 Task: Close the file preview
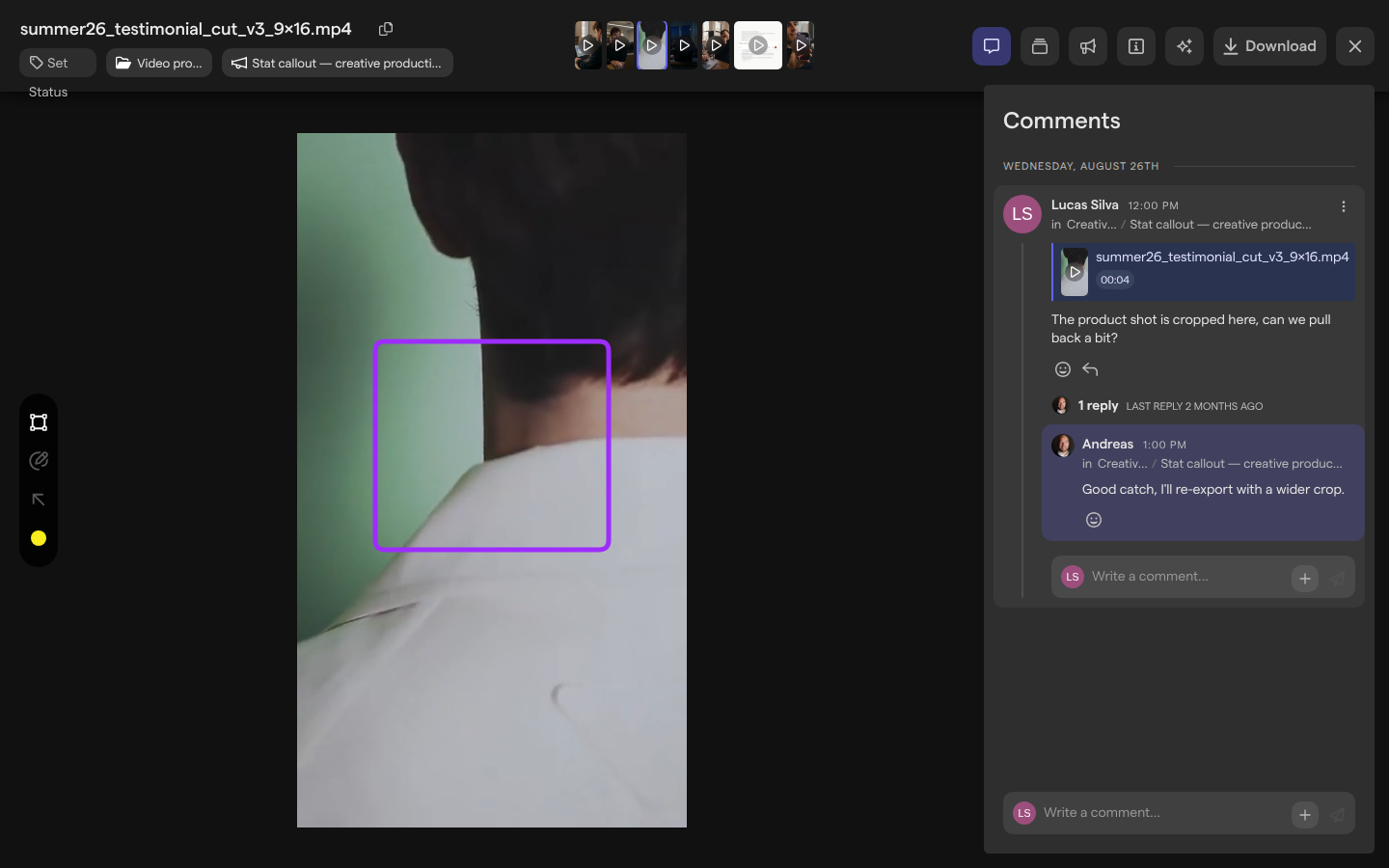click(x=1355, y=46)
